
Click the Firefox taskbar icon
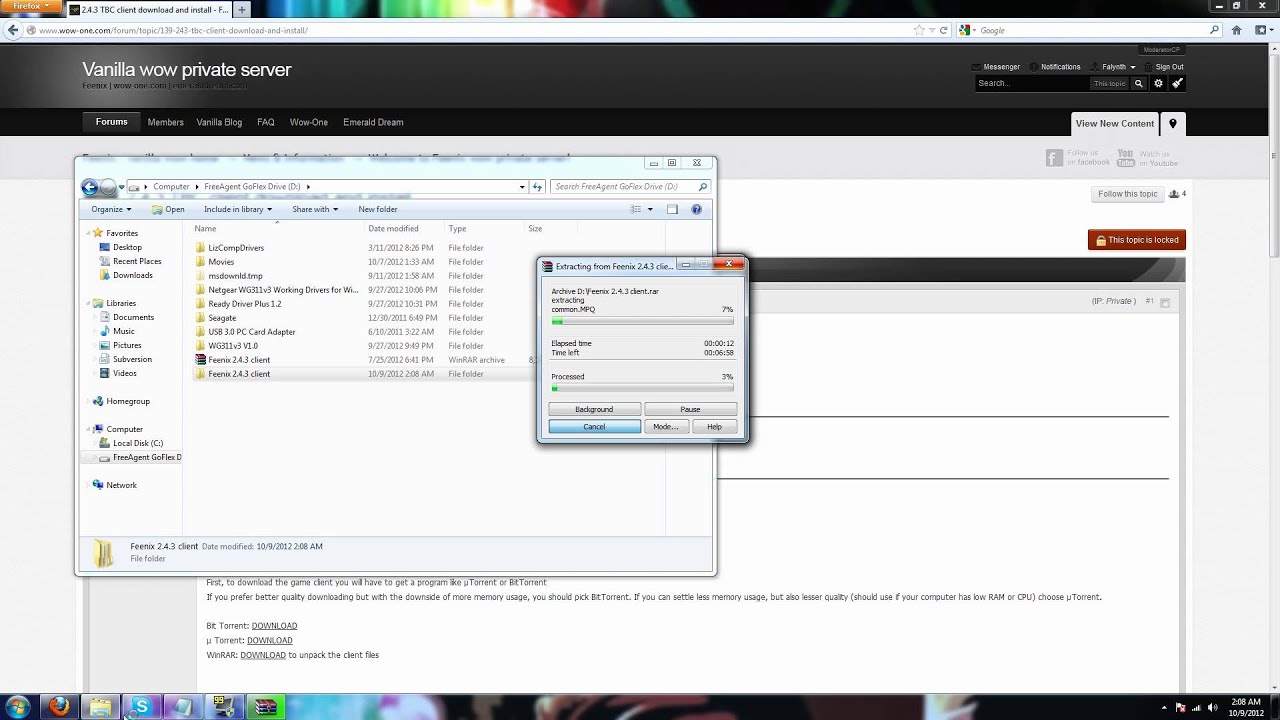tap(59, 706)
